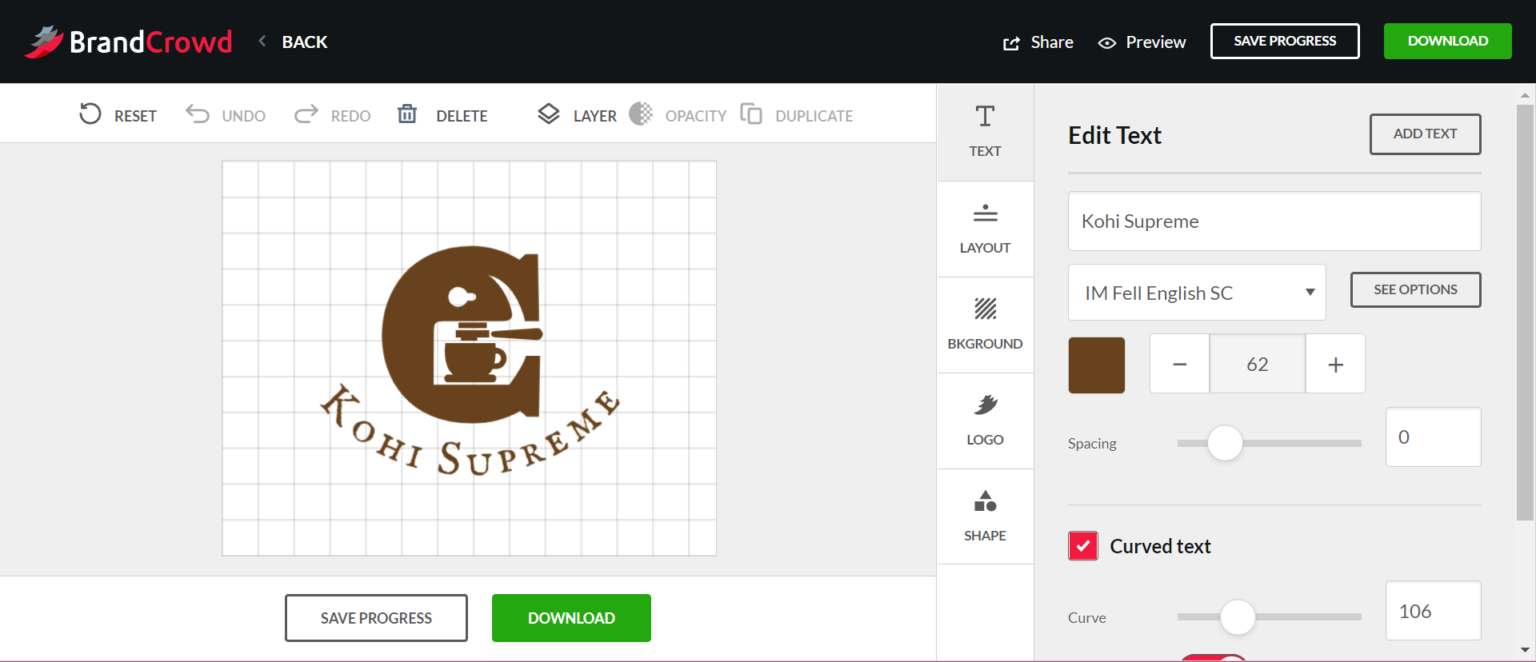
Task: Open the Shape panel
Action: pos(985,516)
